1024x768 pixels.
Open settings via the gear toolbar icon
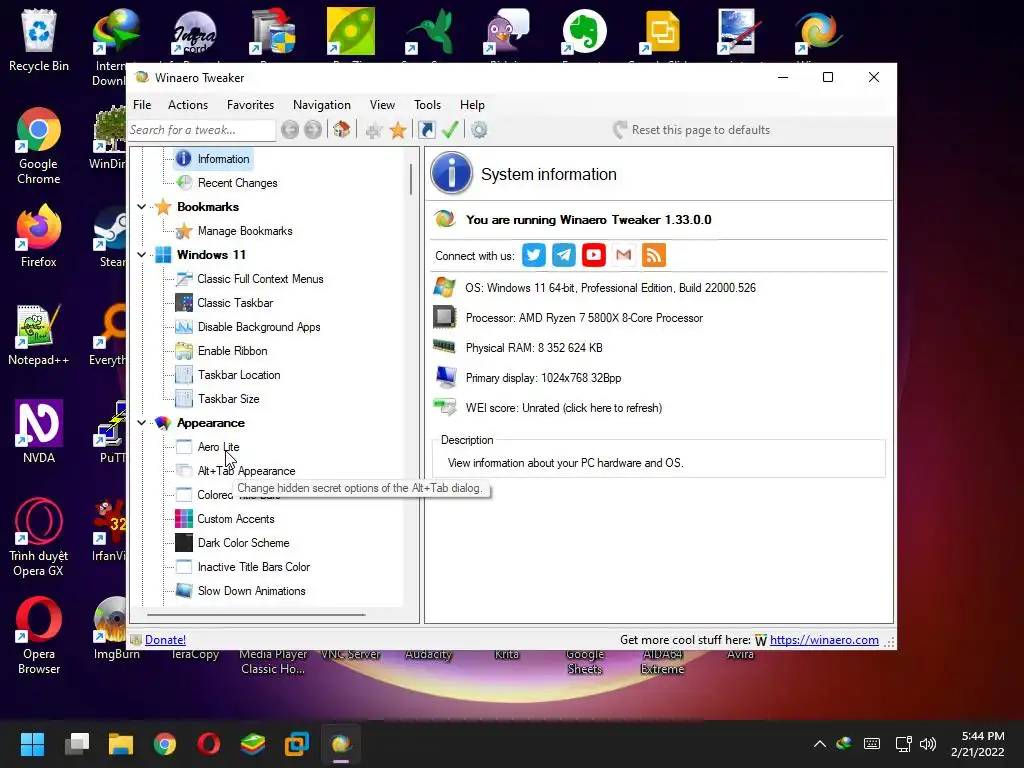click(479, 130)
